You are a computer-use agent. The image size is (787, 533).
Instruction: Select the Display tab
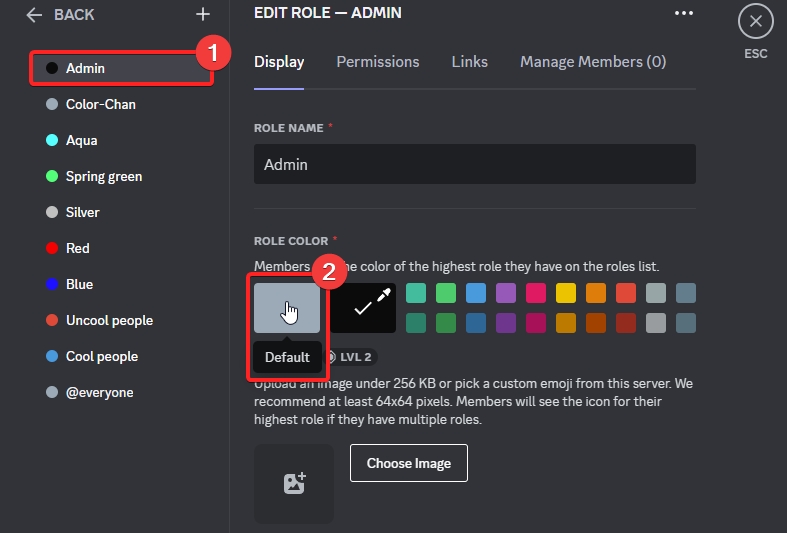point(279,62)
